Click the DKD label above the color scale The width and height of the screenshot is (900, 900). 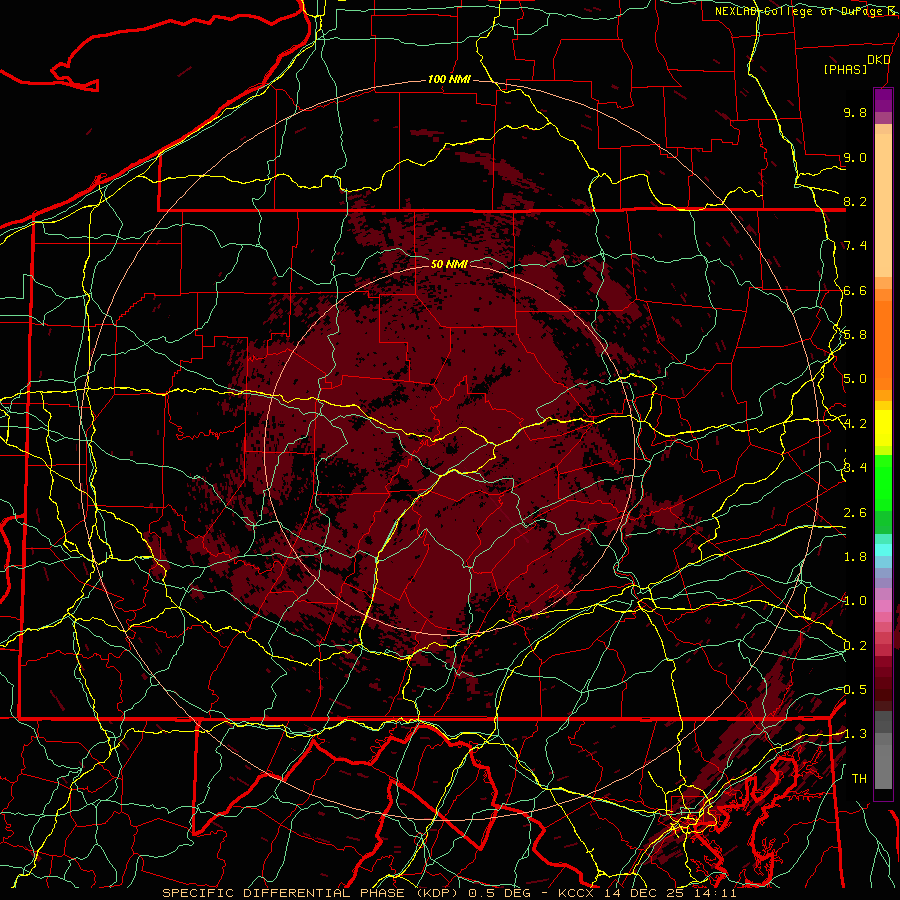pyautogui.click(x=878, y=60)
